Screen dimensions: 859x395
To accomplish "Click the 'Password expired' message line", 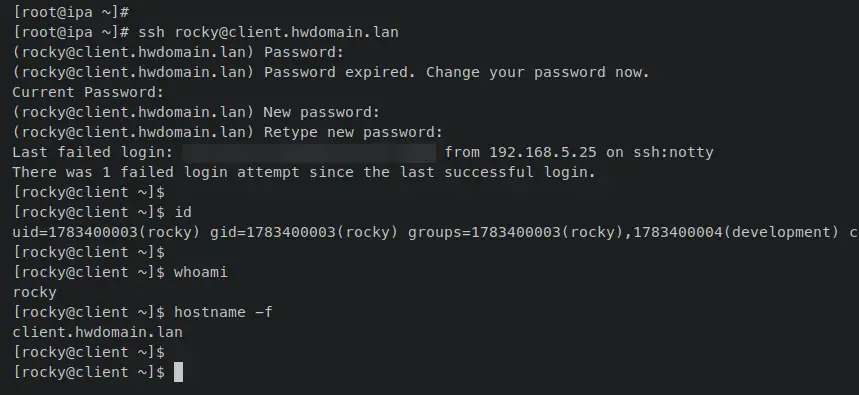I will 331,72.
